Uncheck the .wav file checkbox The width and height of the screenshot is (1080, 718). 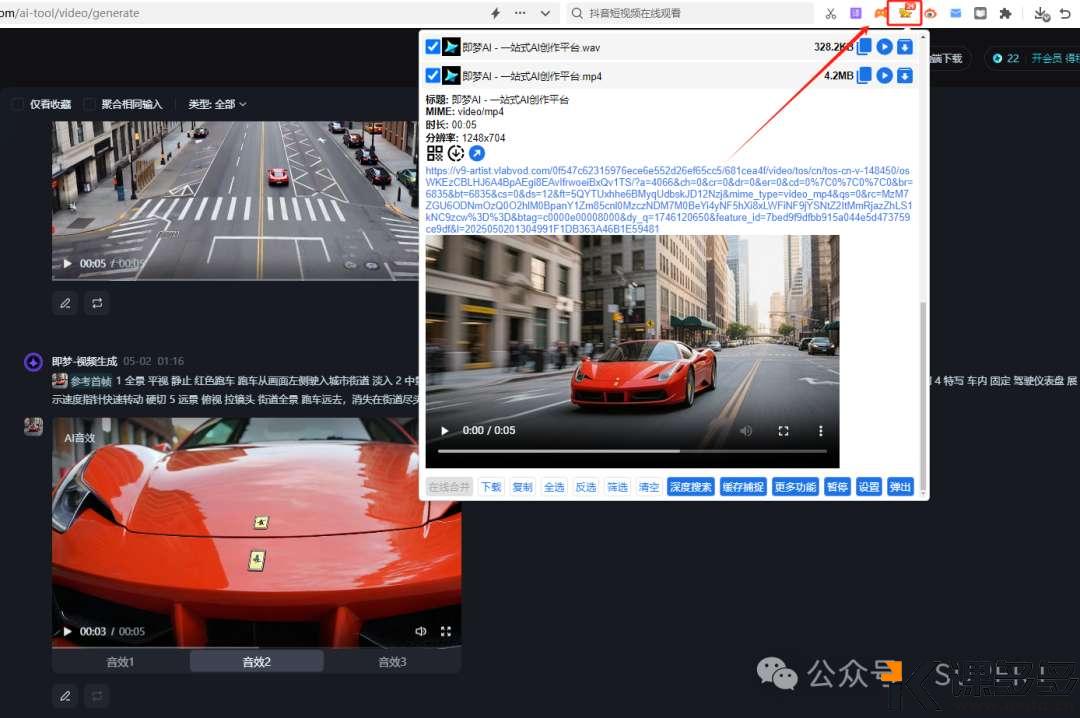click(x=433, y=47)
